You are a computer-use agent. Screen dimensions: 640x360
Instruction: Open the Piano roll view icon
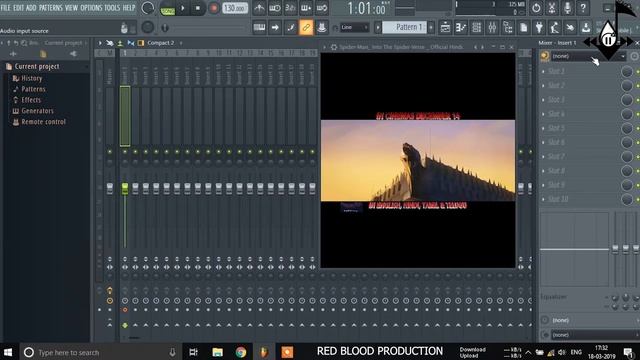click(x=460, y=27)
